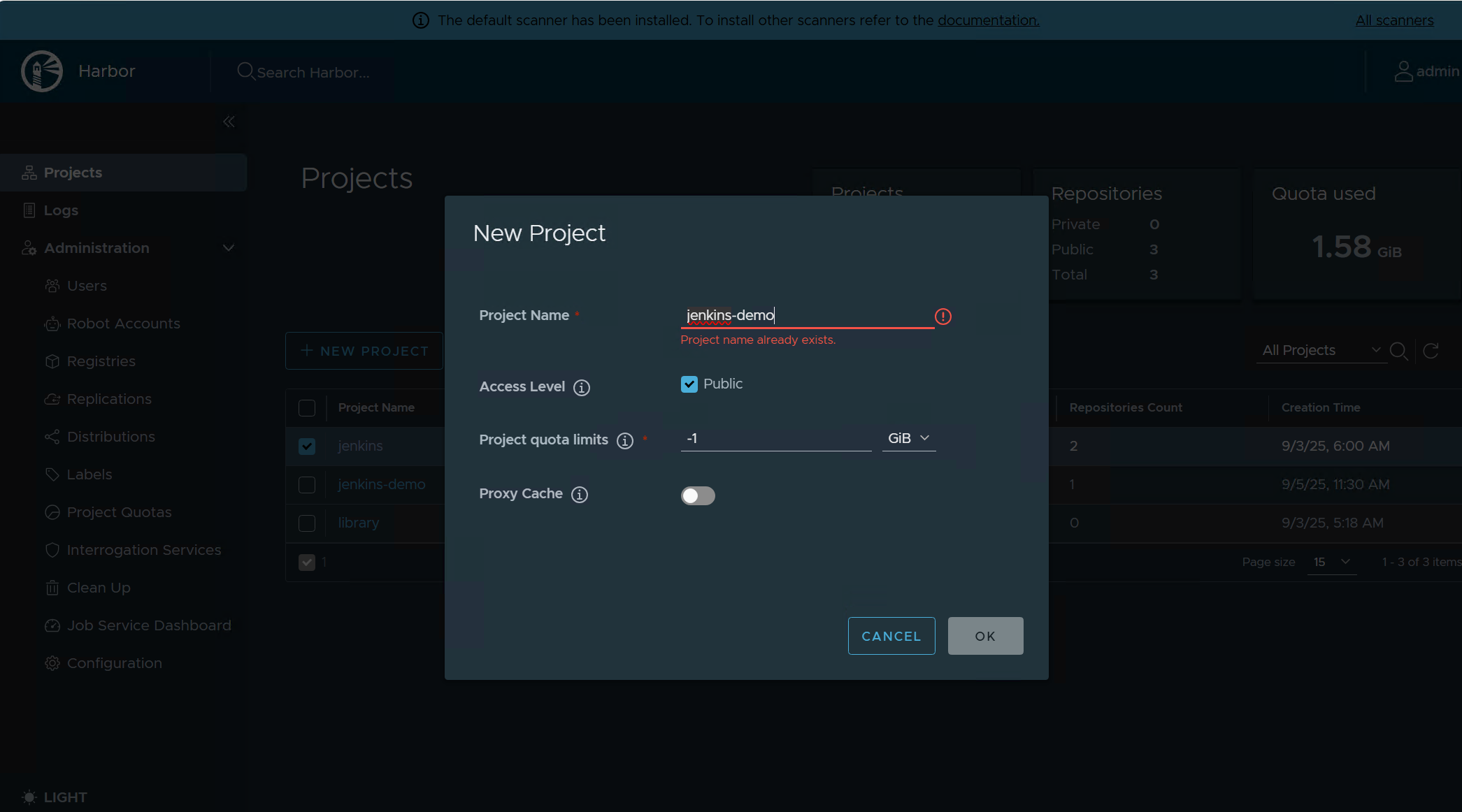Click the Proxy Cache info icon
This screenshot has height=812, width=1462.
pyautogui.click(x=579, y=495)
